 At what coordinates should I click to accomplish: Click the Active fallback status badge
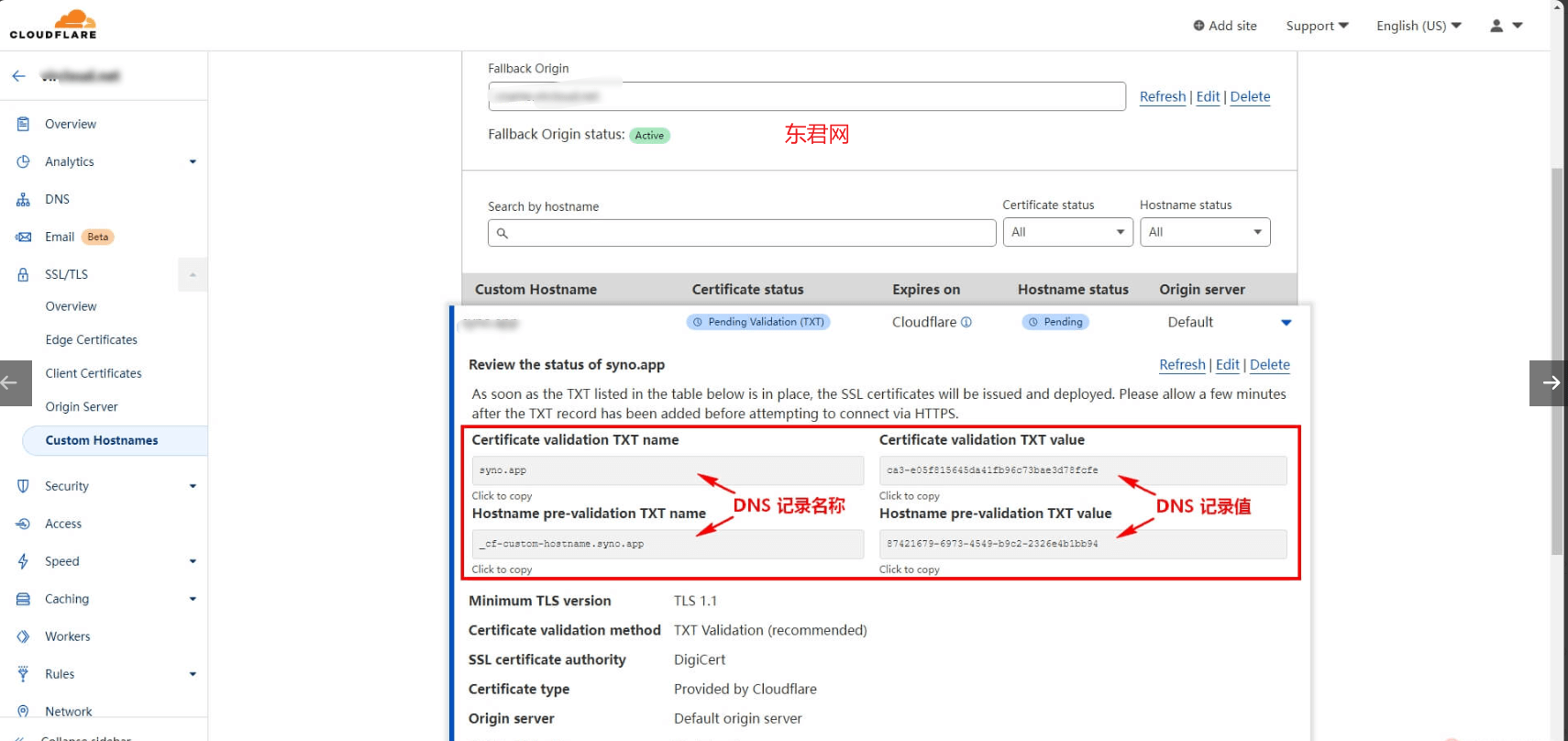click(649, 136)
